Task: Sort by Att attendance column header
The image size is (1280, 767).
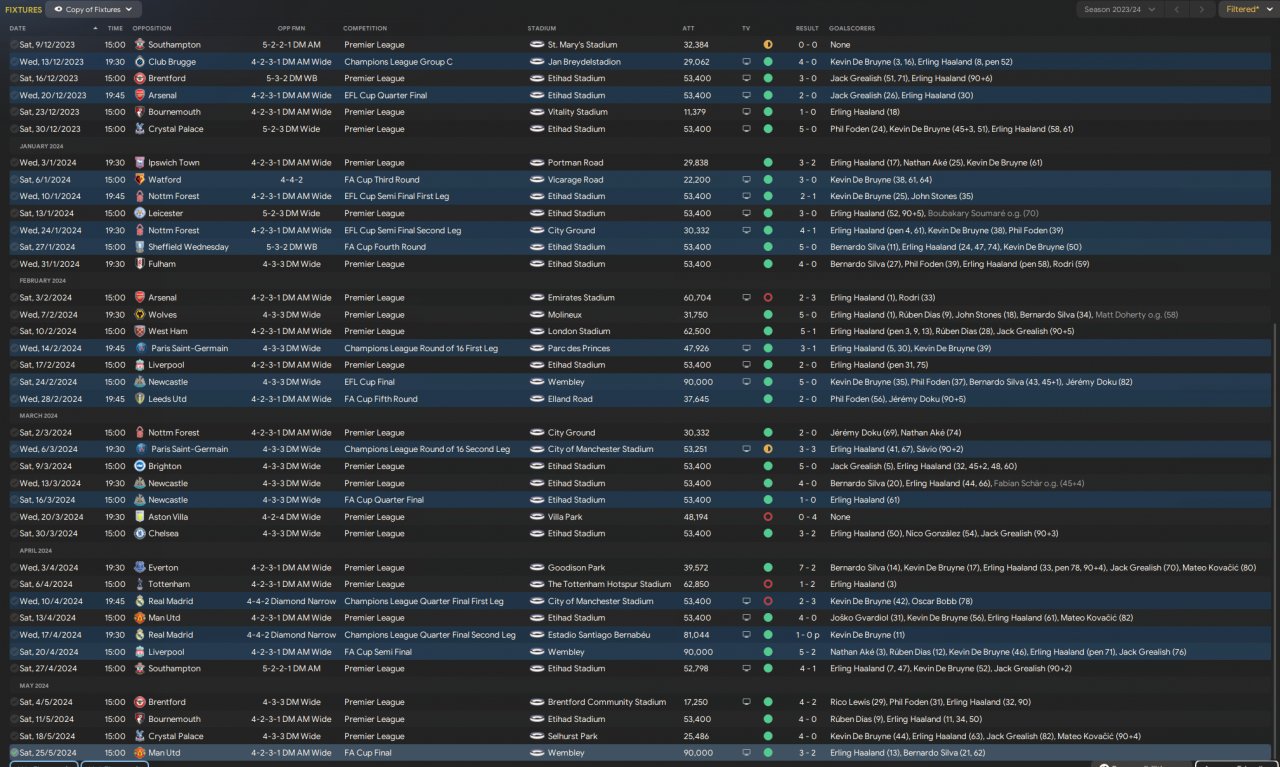Action: click(x=688, y=28)
